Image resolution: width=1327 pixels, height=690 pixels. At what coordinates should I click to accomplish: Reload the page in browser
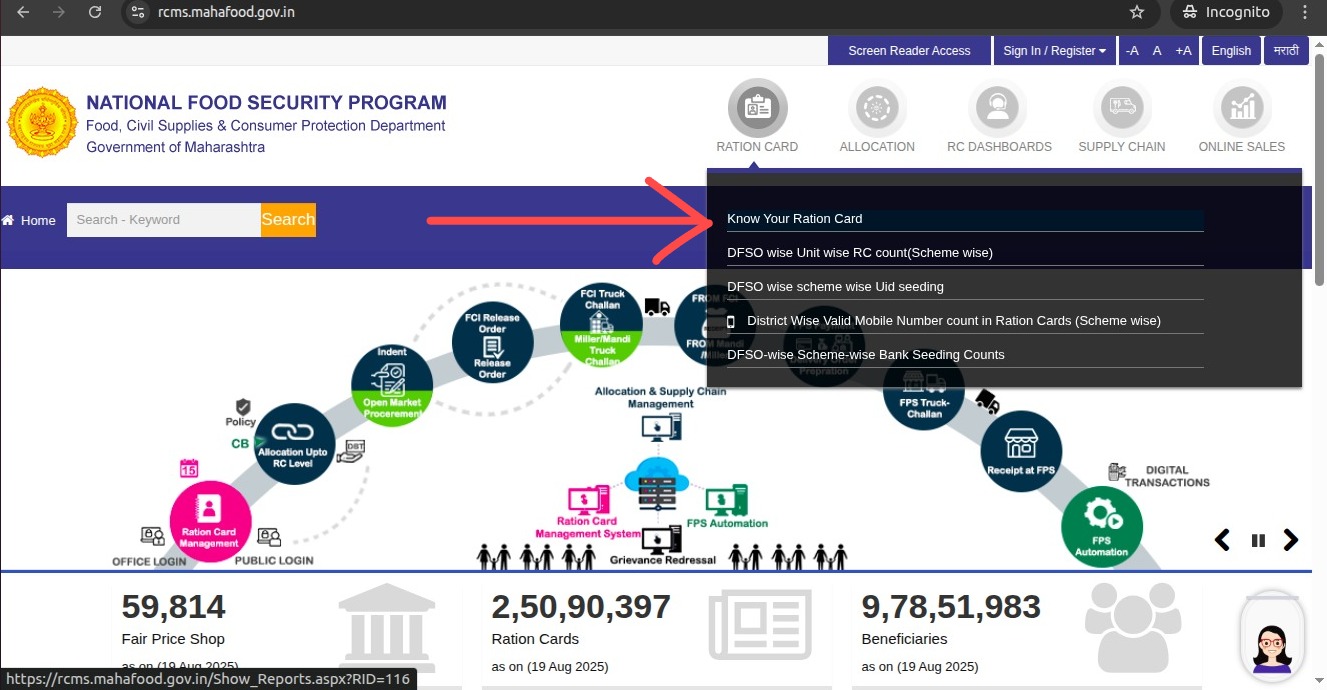click(x=95, y=12)
